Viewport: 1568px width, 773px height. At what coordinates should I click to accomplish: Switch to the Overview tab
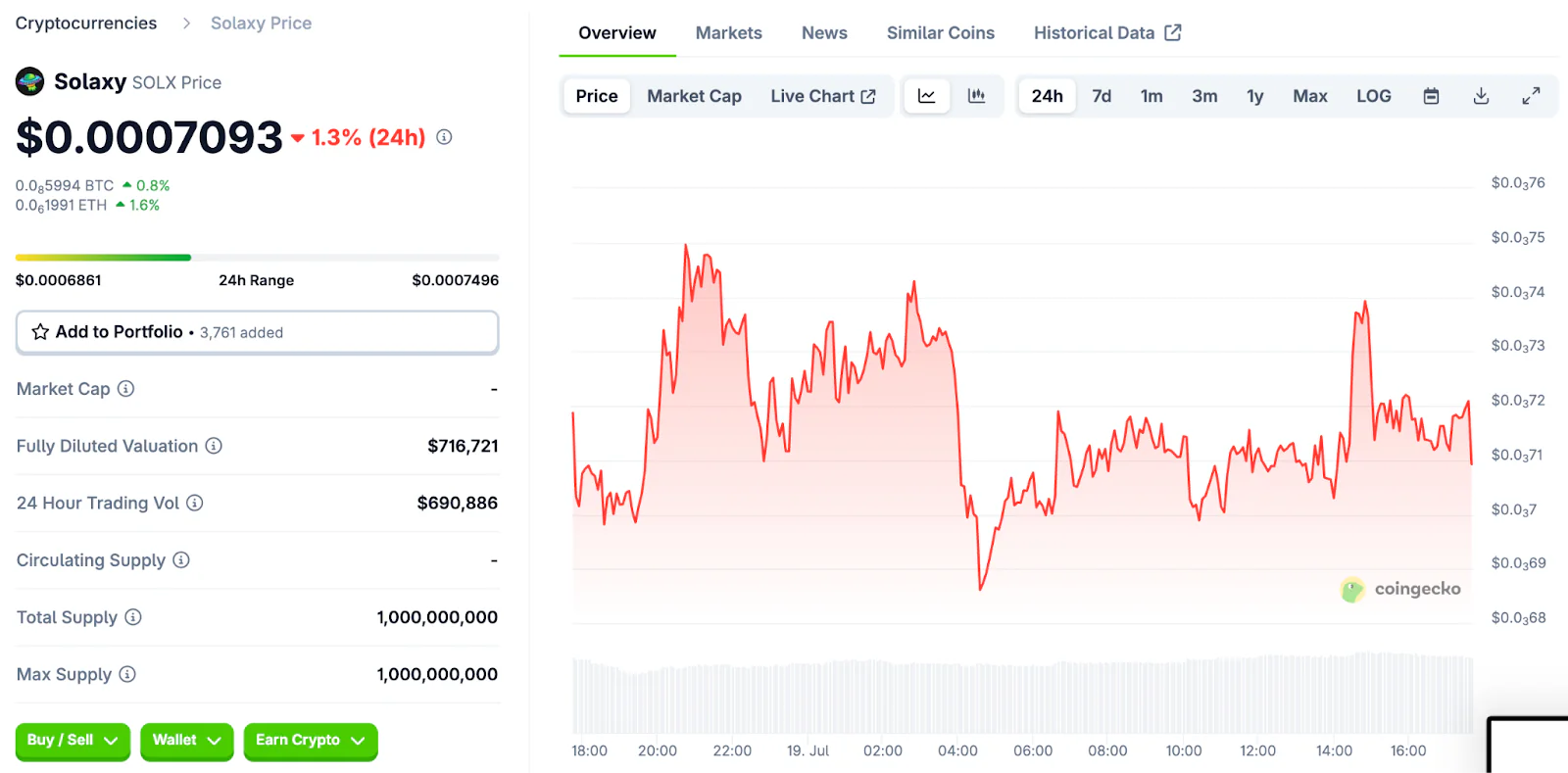tap(617, 32)
